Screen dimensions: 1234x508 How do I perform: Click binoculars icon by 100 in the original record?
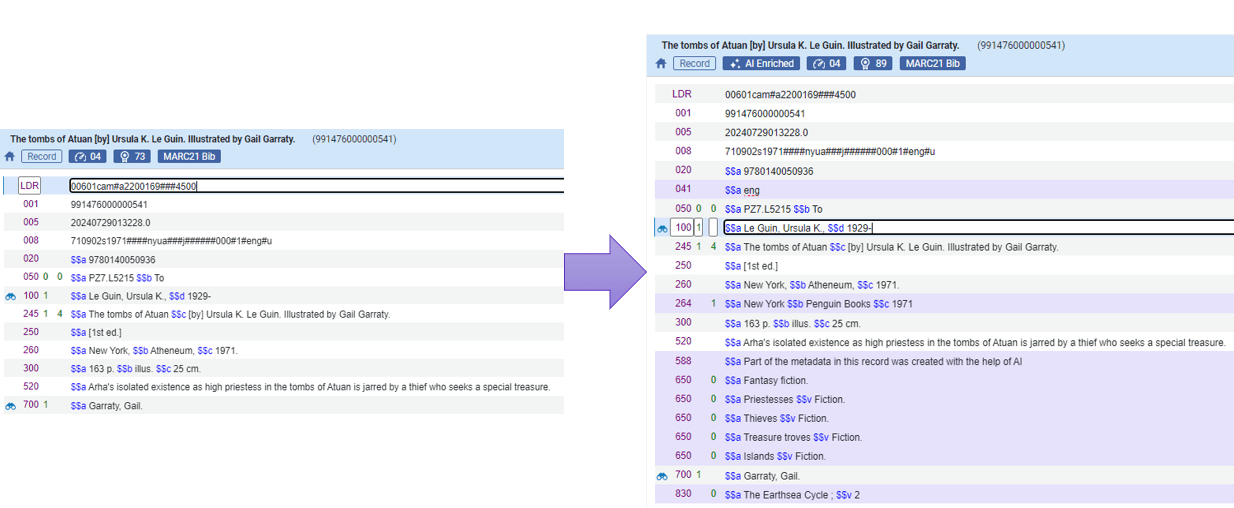pos(11,297)
